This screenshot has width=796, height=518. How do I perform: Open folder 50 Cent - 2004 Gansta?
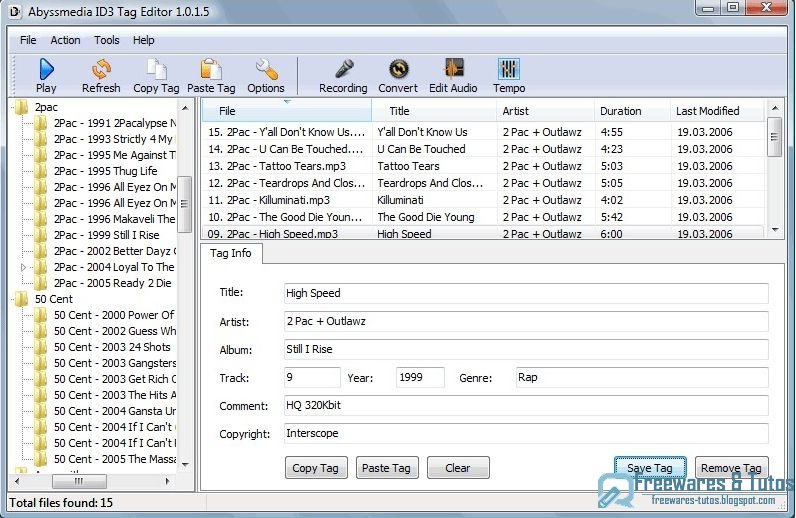[x=115, y=411]
